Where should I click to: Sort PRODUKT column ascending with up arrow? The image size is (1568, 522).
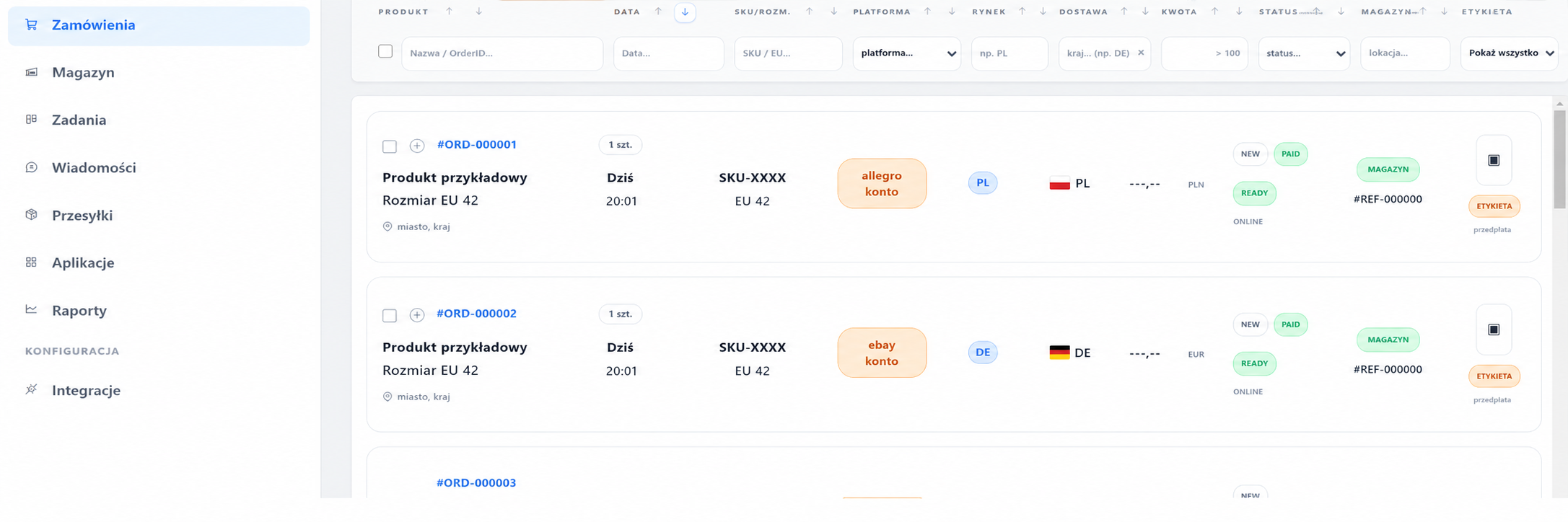point(450,11)
